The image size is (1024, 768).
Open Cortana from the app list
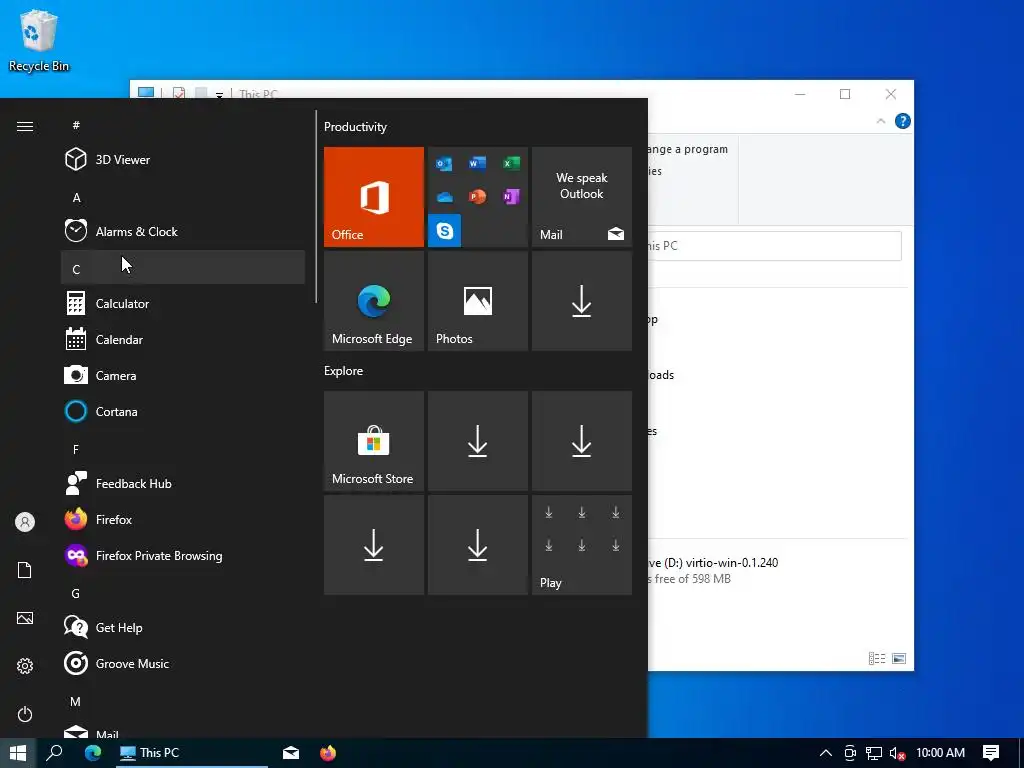183,411
